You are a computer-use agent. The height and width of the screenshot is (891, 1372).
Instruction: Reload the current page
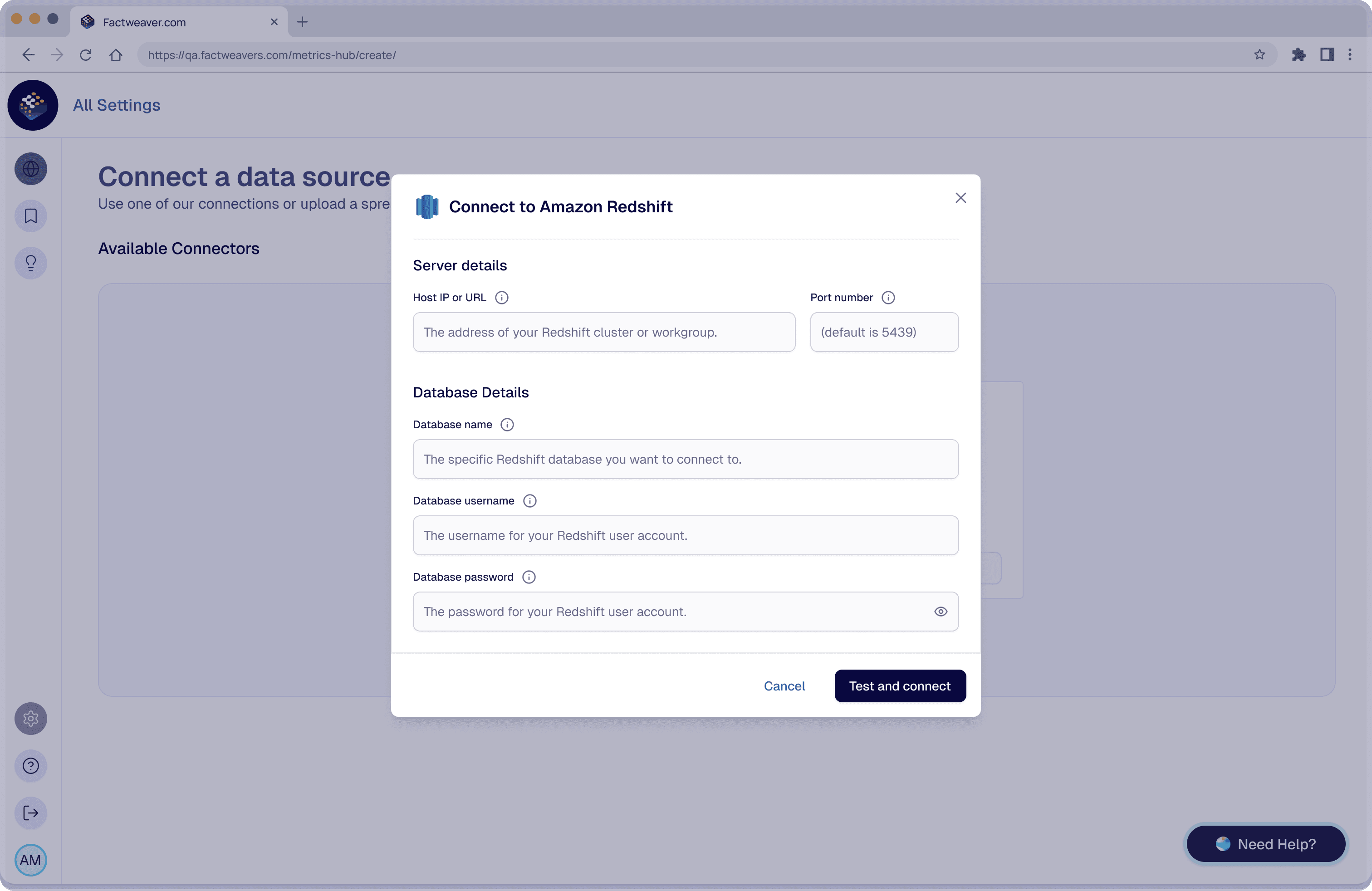(86, 55)
